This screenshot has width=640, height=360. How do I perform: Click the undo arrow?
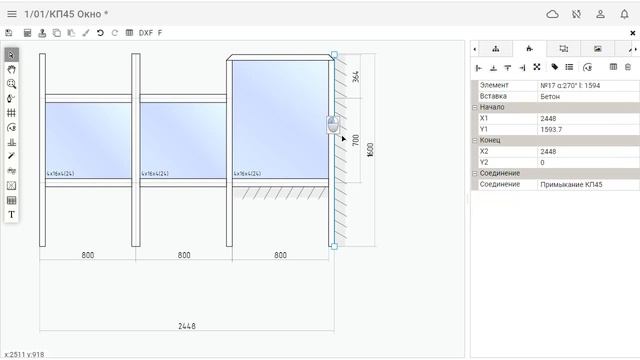point(100,33)
